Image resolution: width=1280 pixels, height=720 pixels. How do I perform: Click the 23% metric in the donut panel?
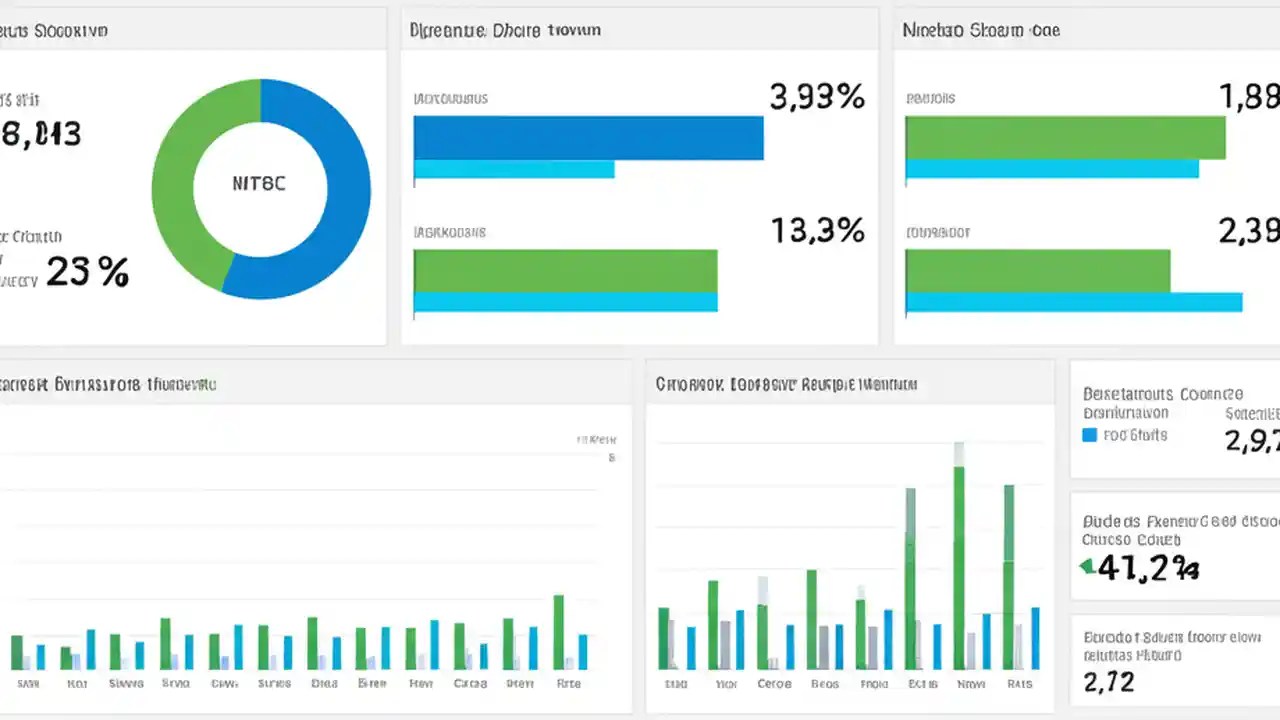tap(88, 270)
